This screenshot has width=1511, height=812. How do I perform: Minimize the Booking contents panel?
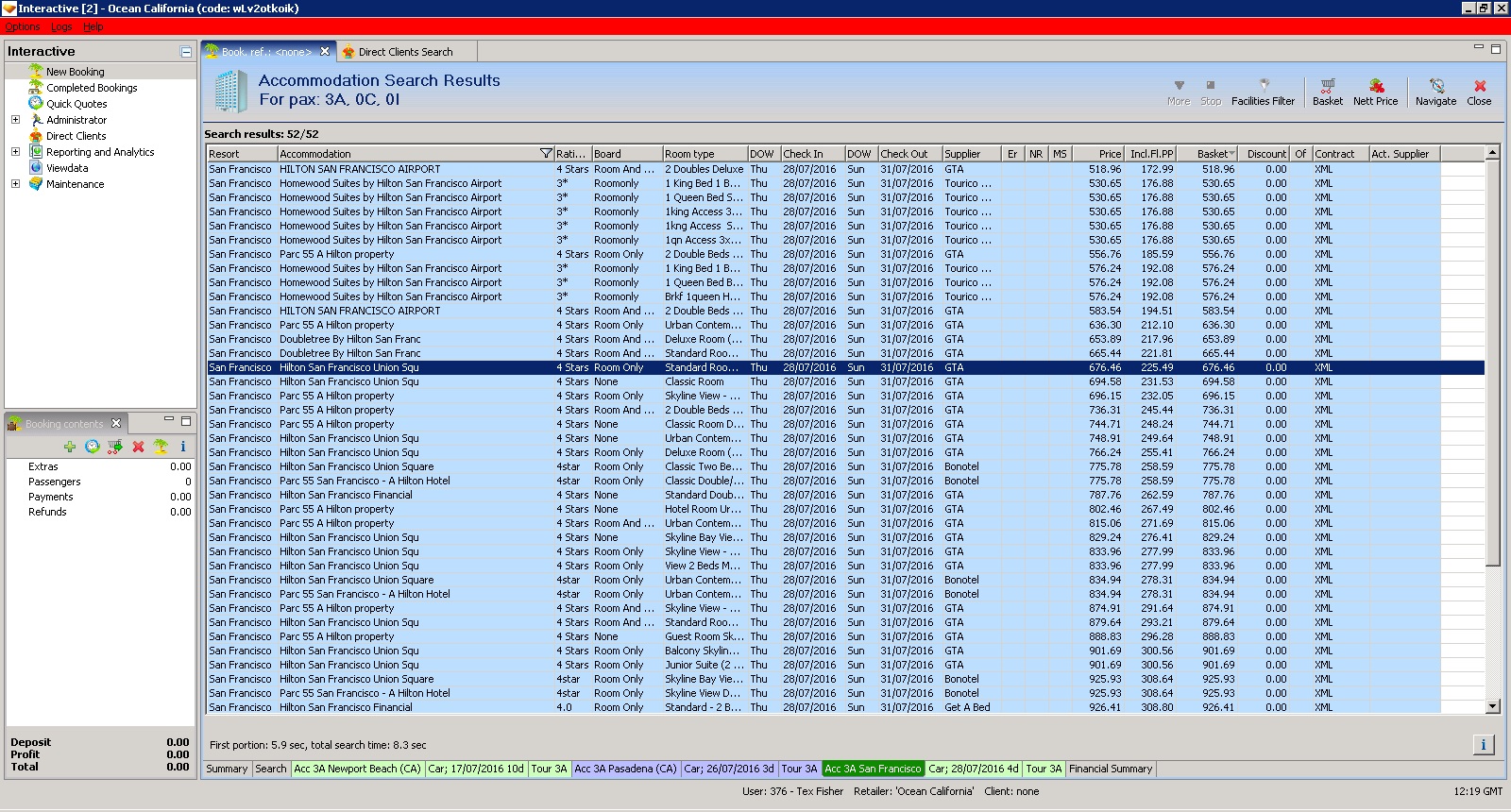(x=169, y=420)
